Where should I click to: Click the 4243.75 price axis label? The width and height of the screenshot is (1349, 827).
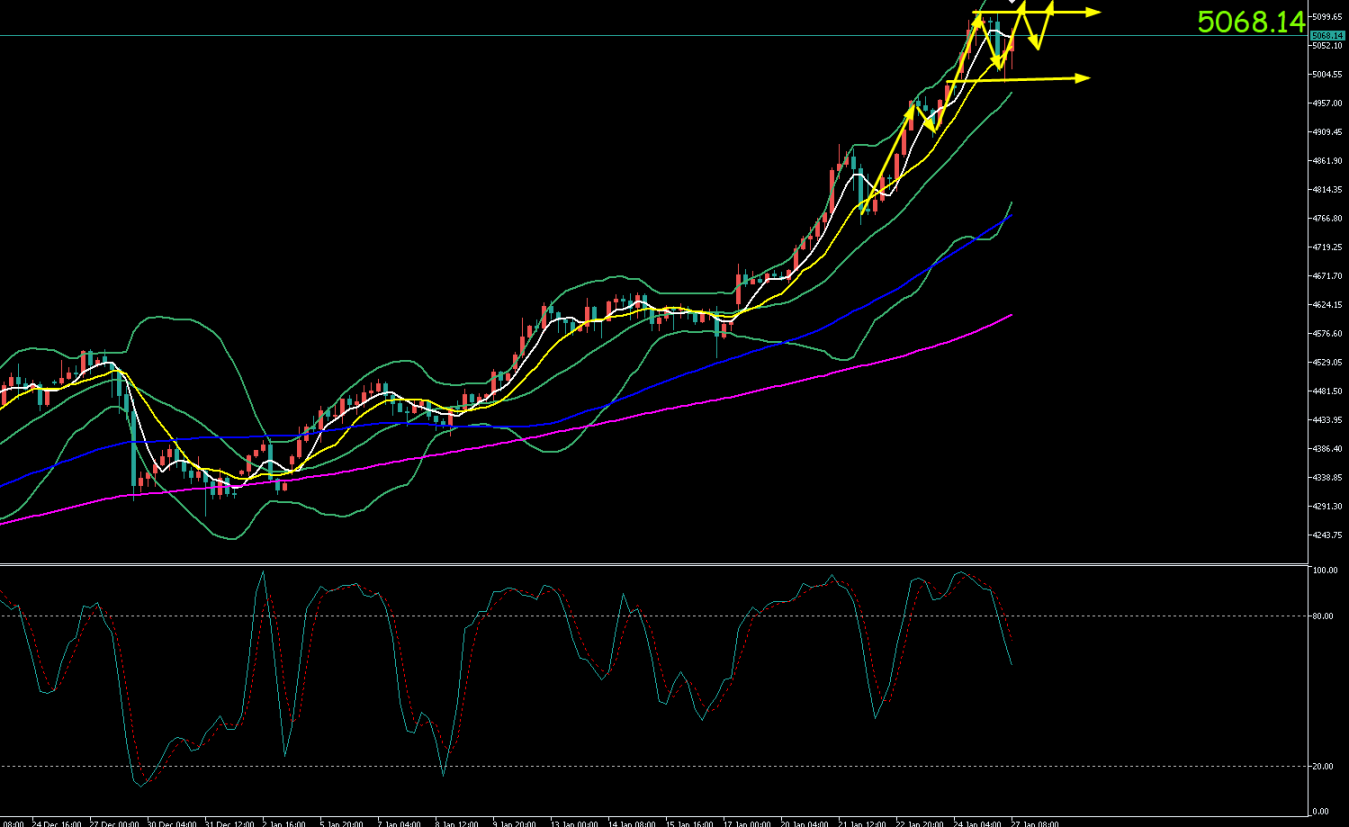pos(1327,536)
